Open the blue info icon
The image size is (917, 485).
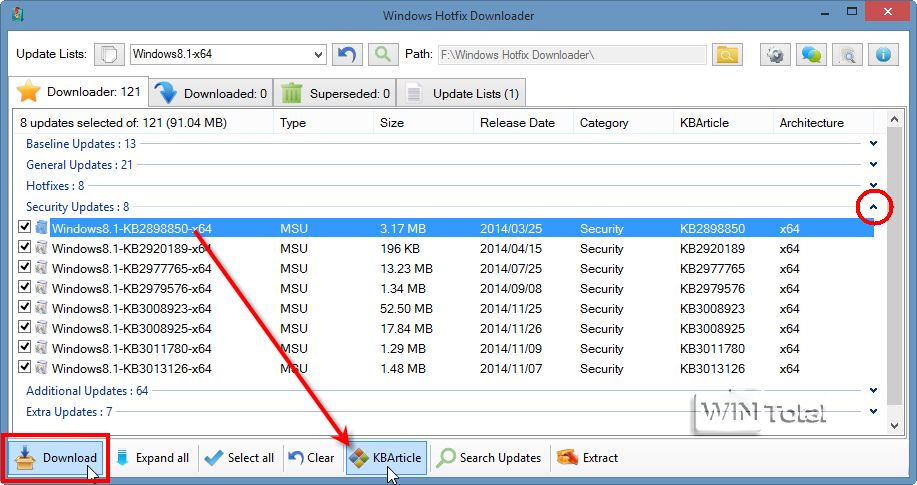[x=883, y=55]
